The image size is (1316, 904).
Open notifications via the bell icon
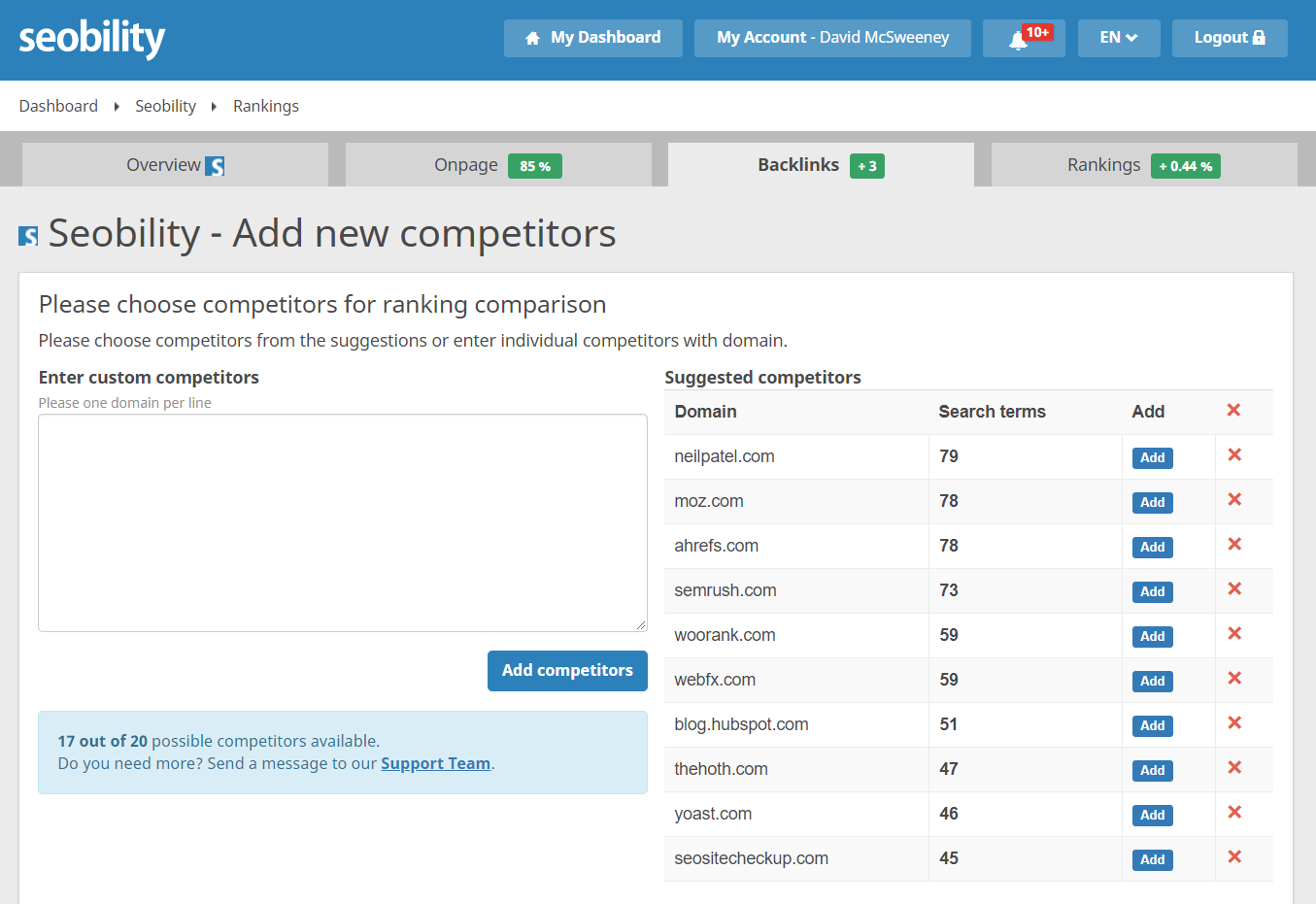[x=1023, y=38]
